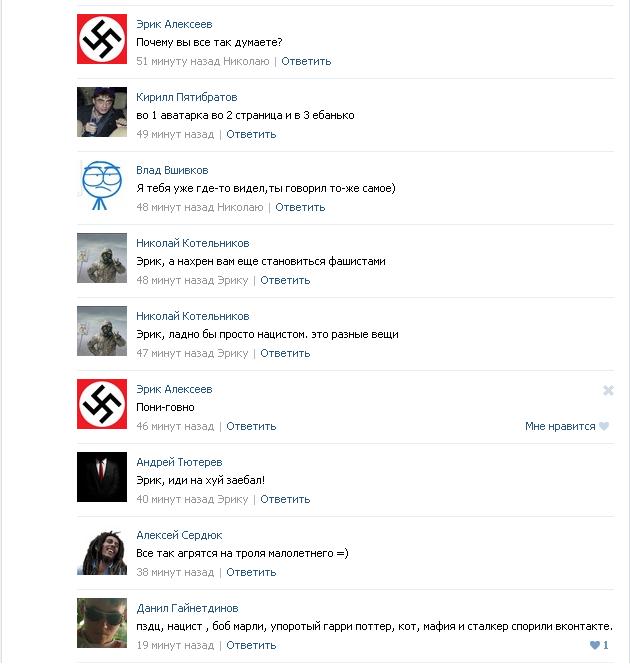Image resolution: width=630 pixels, height=668 pixels.
Task: Click Ответить under the 19 минут назад comment
Action: click(251, 645)
